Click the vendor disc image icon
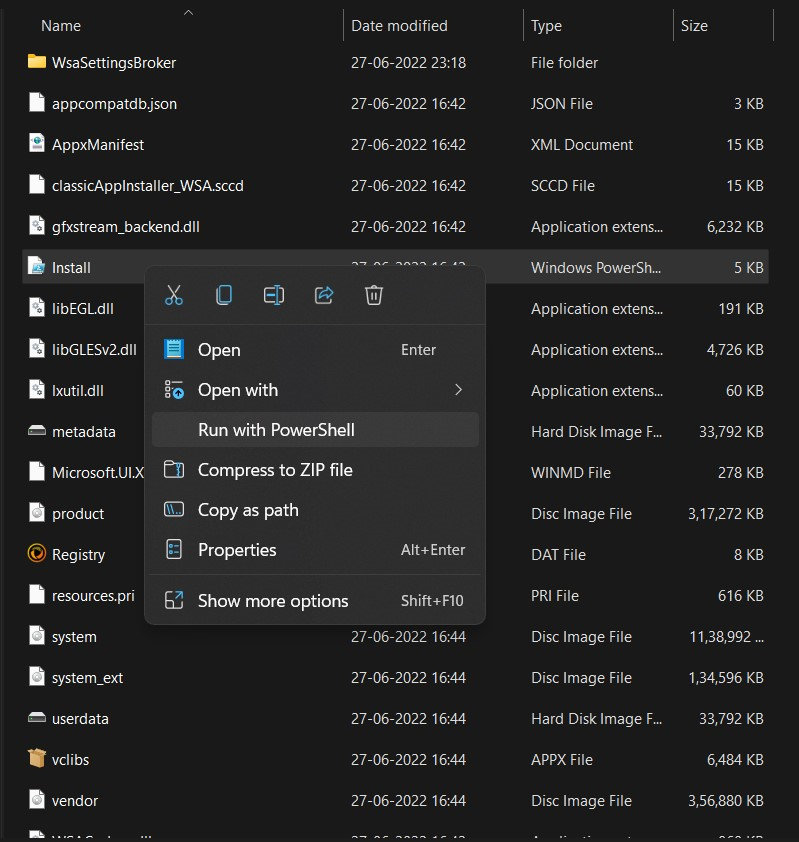Image resolution: width=799 pixels, height=842 pixels. (37, 800)
